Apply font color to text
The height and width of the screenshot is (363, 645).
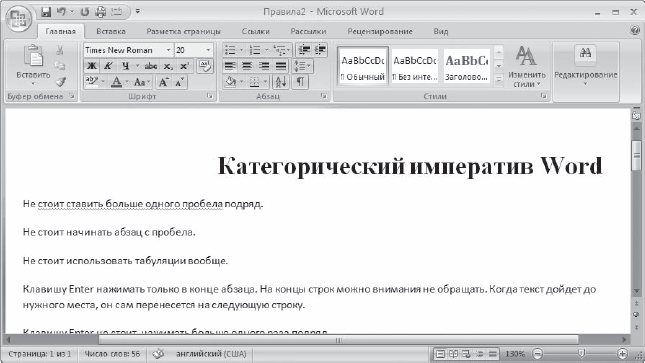tap(117, 82)
